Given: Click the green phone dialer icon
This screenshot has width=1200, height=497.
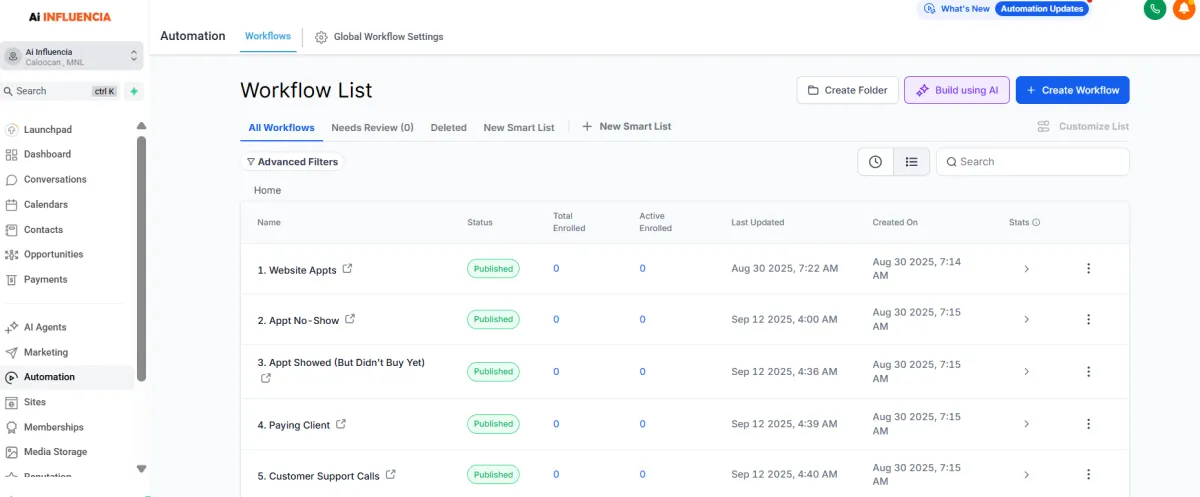Looking at the screenshot, I should click(x=1155, y=9).
